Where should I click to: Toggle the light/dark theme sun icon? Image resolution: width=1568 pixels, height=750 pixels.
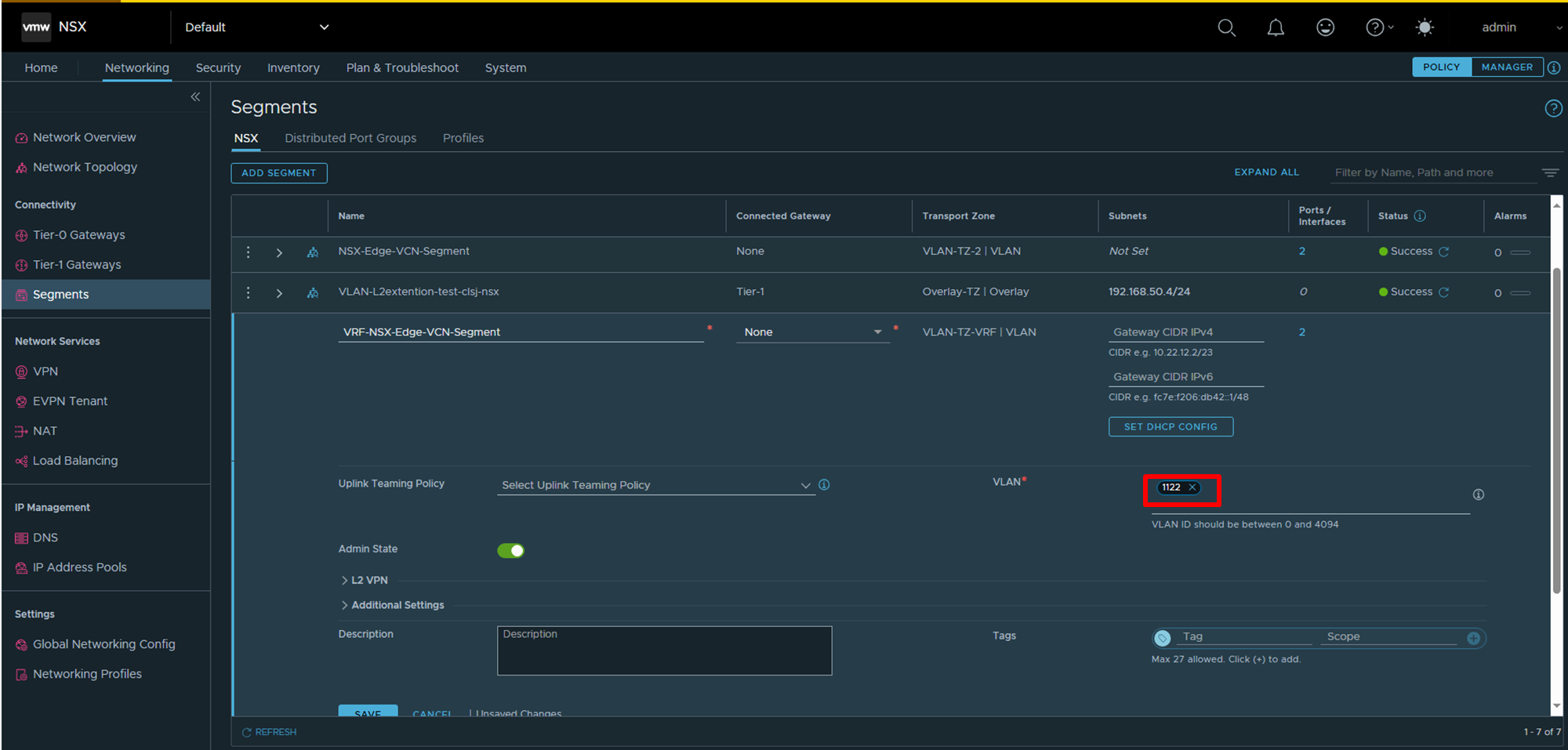click(x=1425, y=27)
